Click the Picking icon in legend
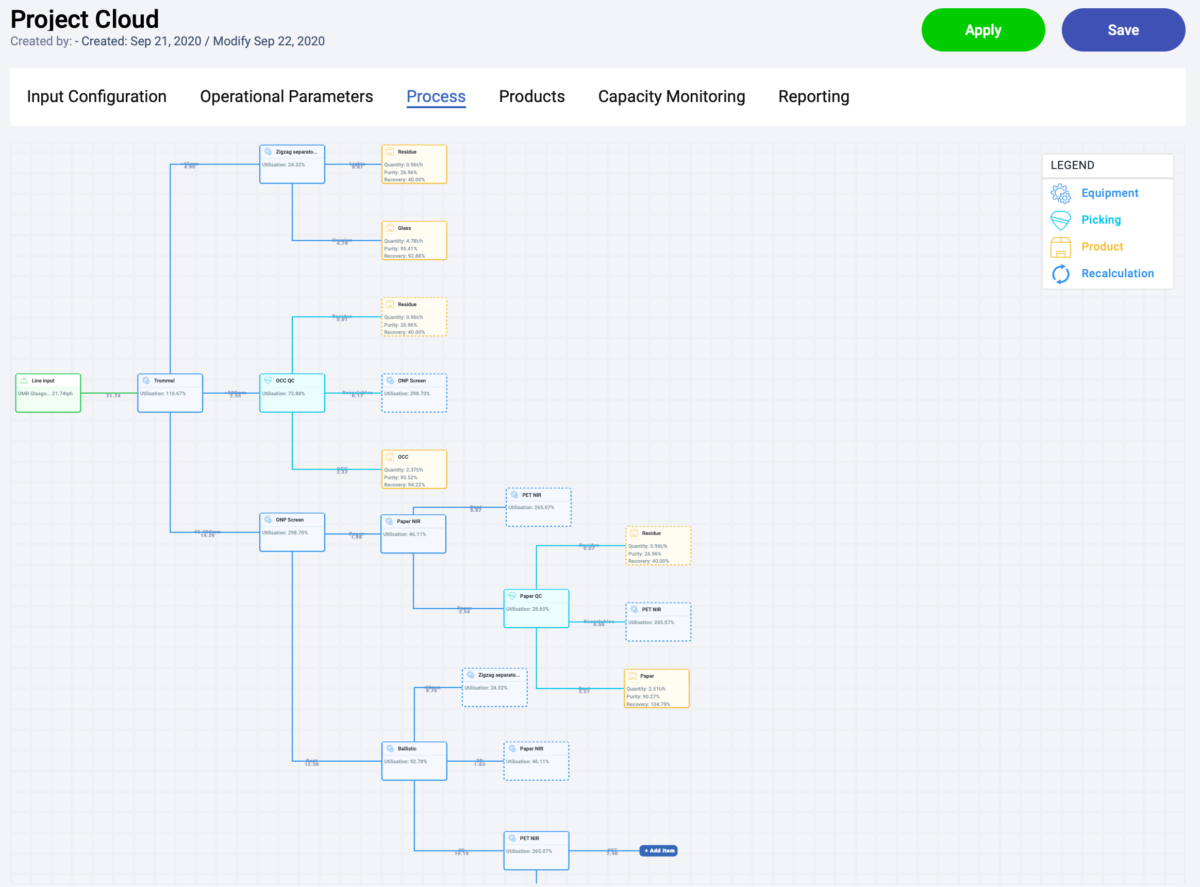The width and height of the screenshot is (1200, 887). (x=1060, y=220)
